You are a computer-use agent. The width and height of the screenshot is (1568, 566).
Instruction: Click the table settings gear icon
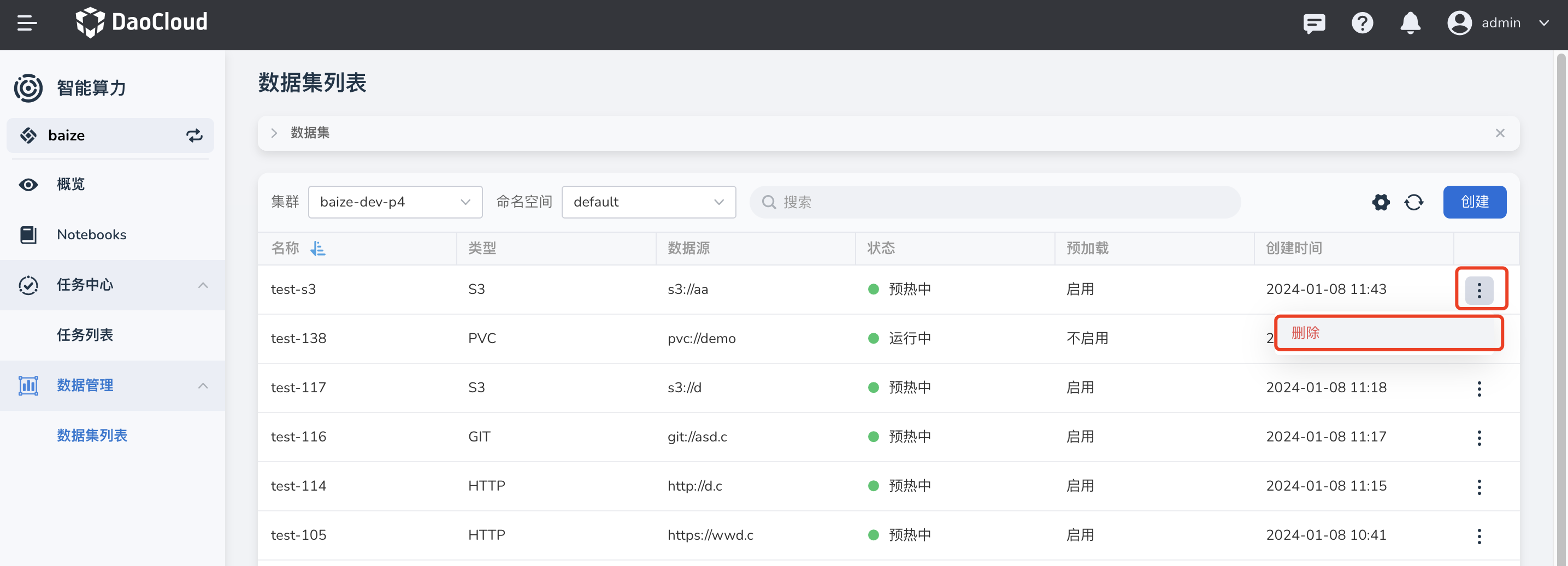tap(1381, 202)
